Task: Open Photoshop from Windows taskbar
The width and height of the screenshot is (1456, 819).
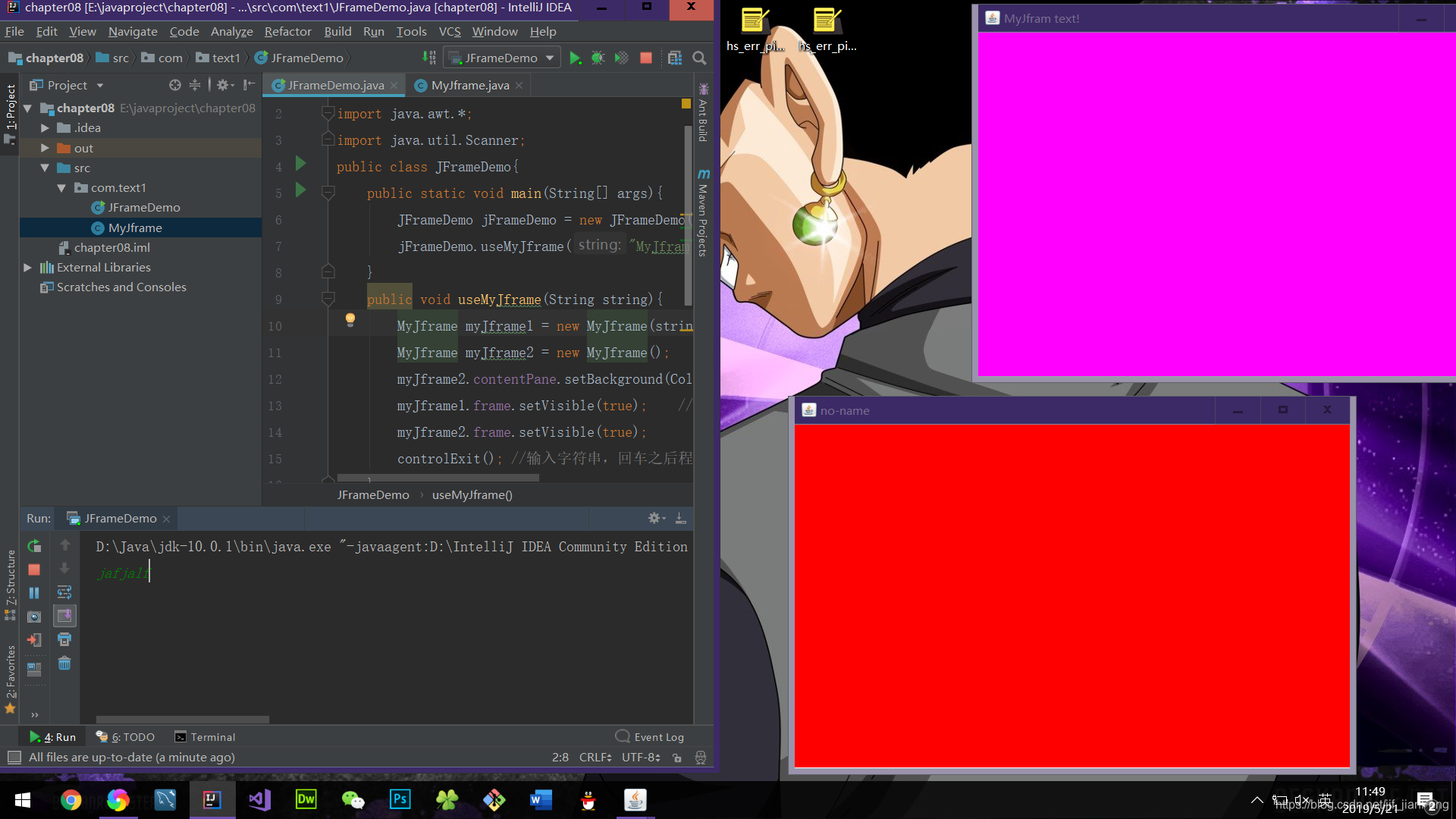Action: pyautogui.click(x=400, y=800)
